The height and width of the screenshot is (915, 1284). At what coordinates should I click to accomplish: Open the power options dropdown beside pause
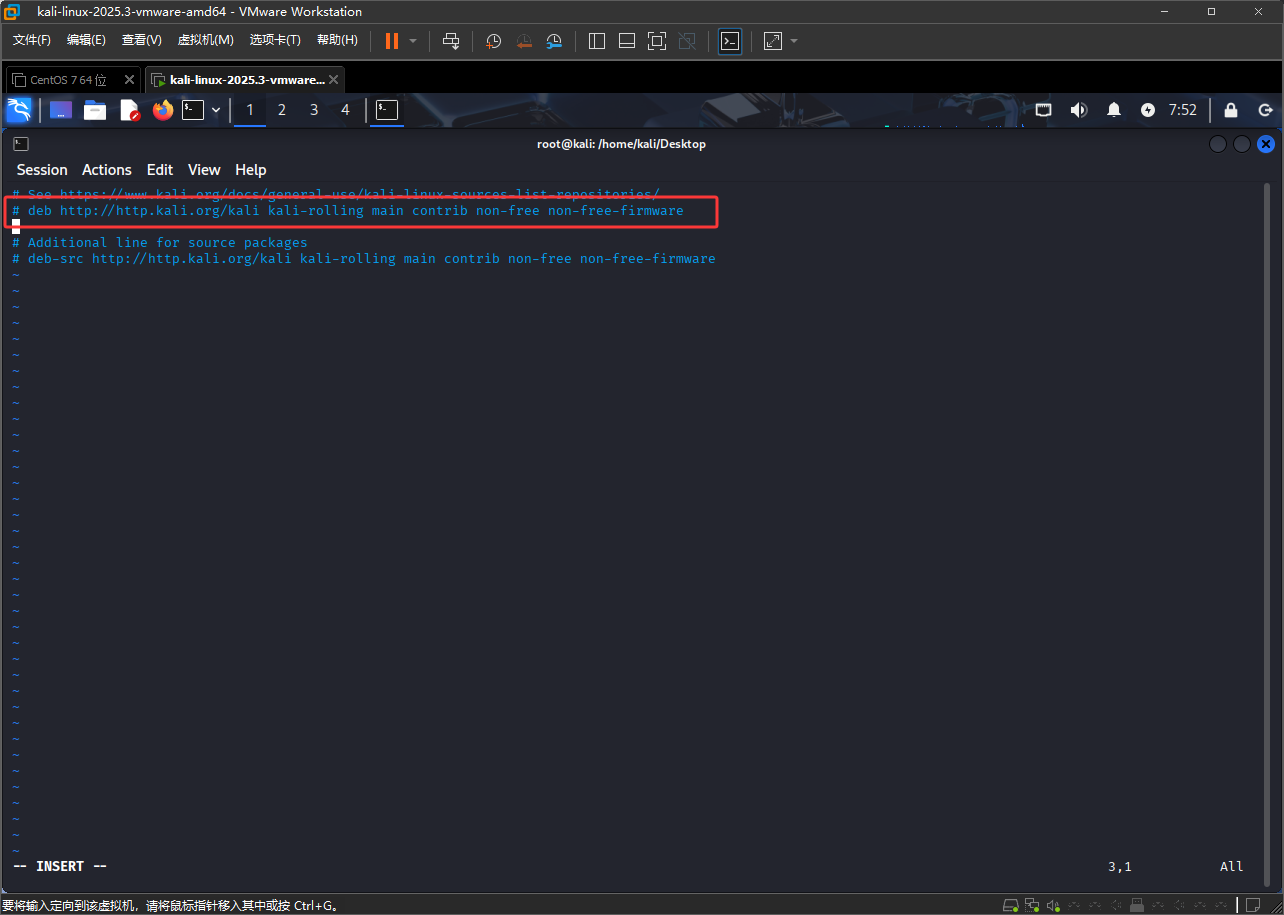click(413, 41)
